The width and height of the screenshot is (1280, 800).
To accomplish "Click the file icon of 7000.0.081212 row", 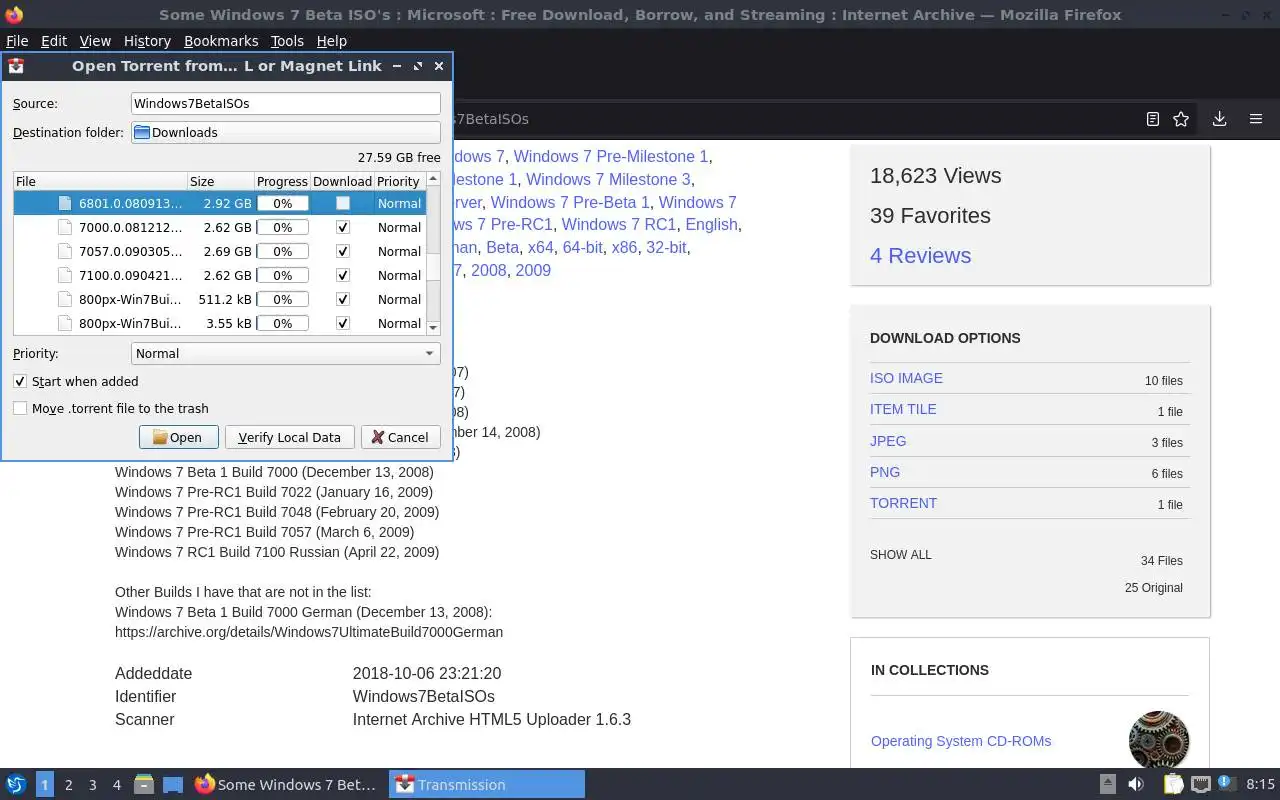I will click(x=65, y=227).
